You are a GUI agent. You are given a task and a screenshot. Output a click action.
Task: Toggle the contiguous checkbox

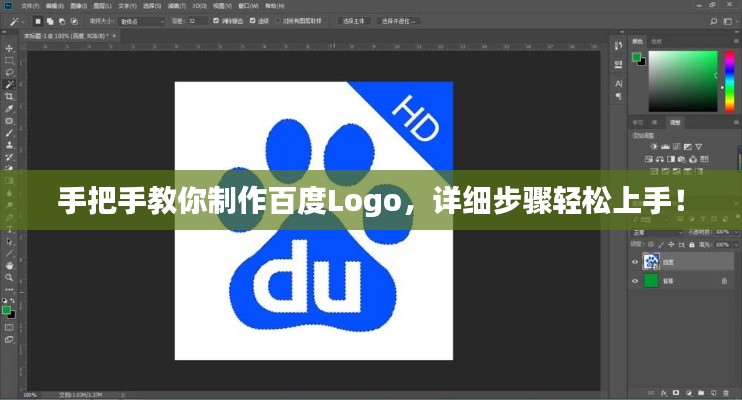254,20
